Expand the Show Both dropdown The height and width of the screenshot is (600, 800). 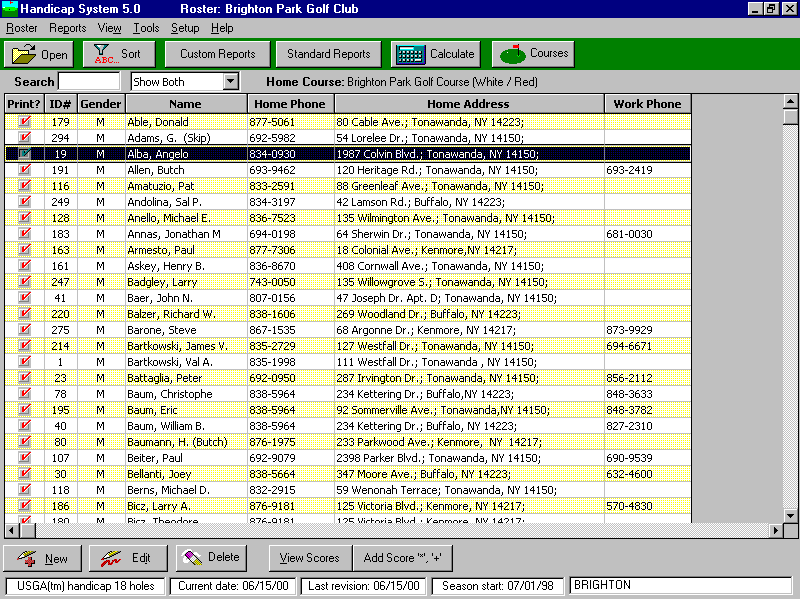[231, 82]
